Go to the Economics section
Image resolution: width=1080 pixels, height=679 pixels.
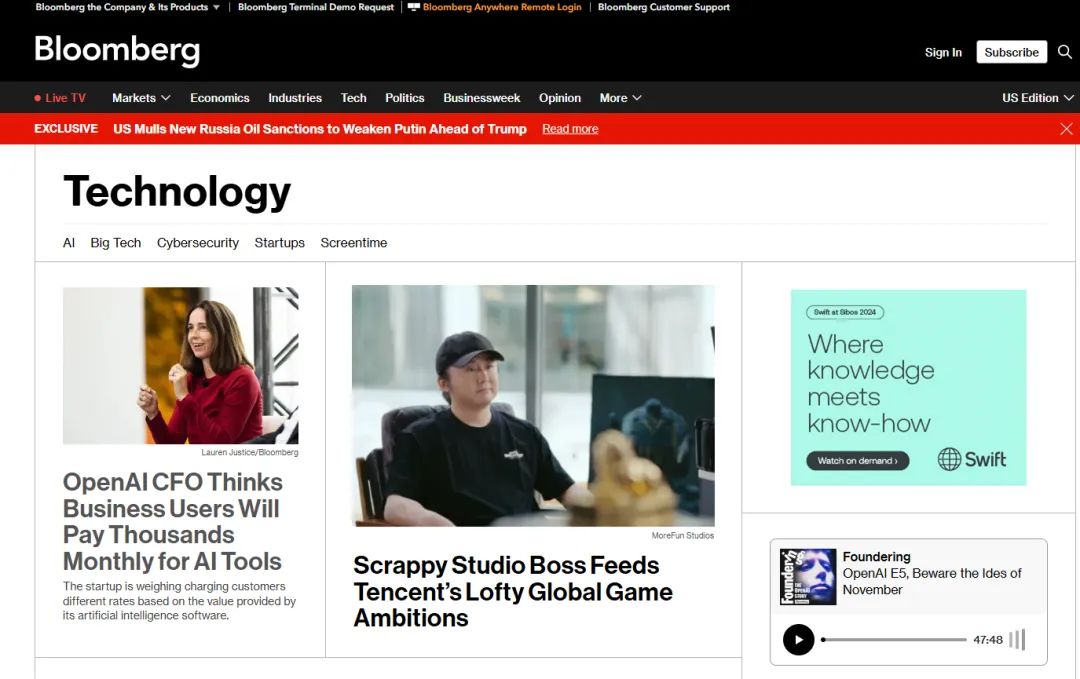point(219,98)
